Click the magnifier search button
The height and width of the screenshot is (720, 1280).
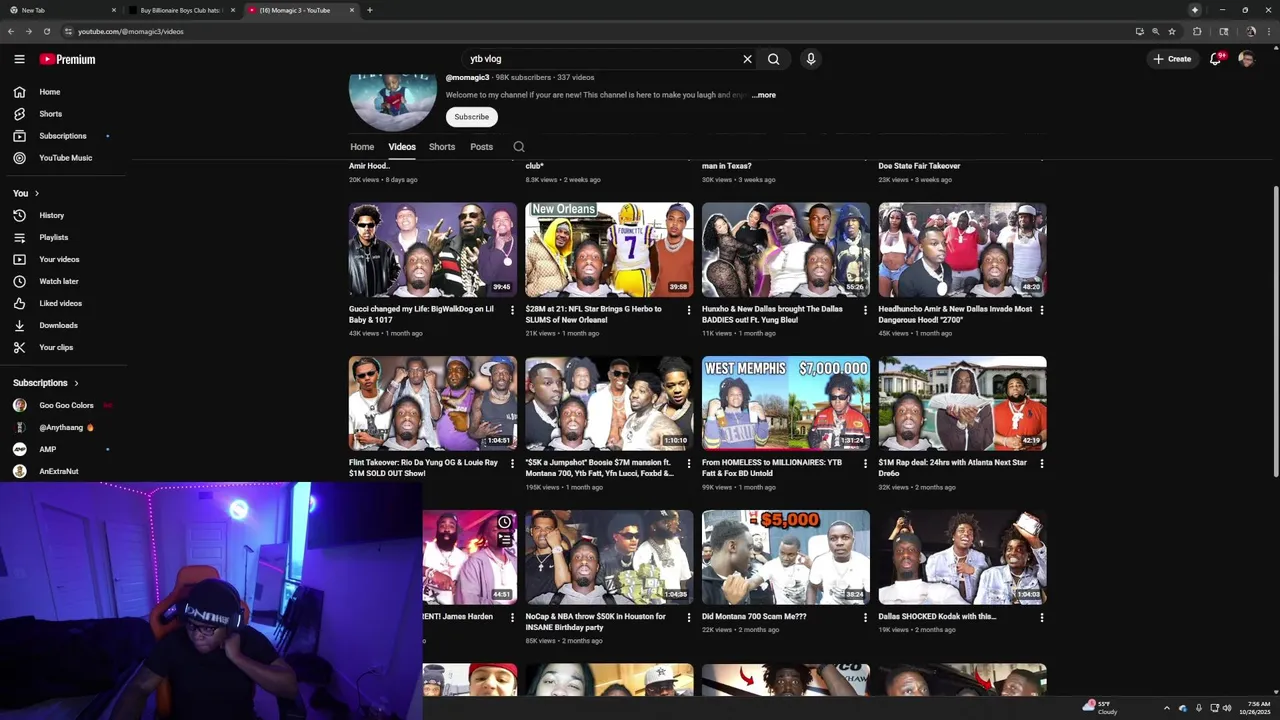pos(773,59)
